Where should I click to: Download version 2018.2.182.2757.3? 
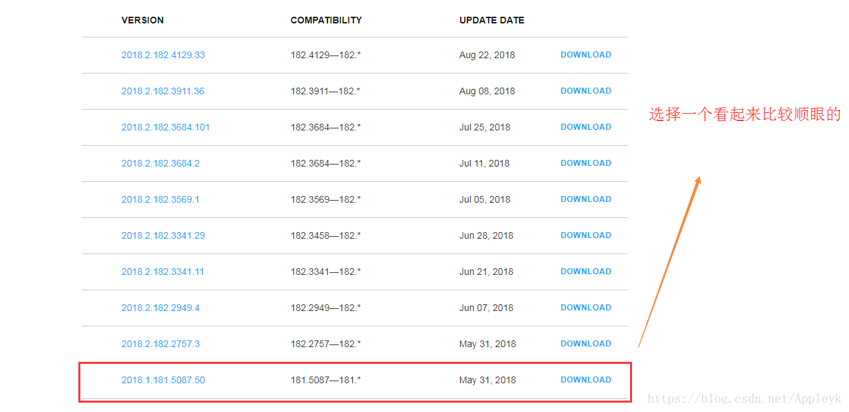pyautogui.click(x=586, y=344)
